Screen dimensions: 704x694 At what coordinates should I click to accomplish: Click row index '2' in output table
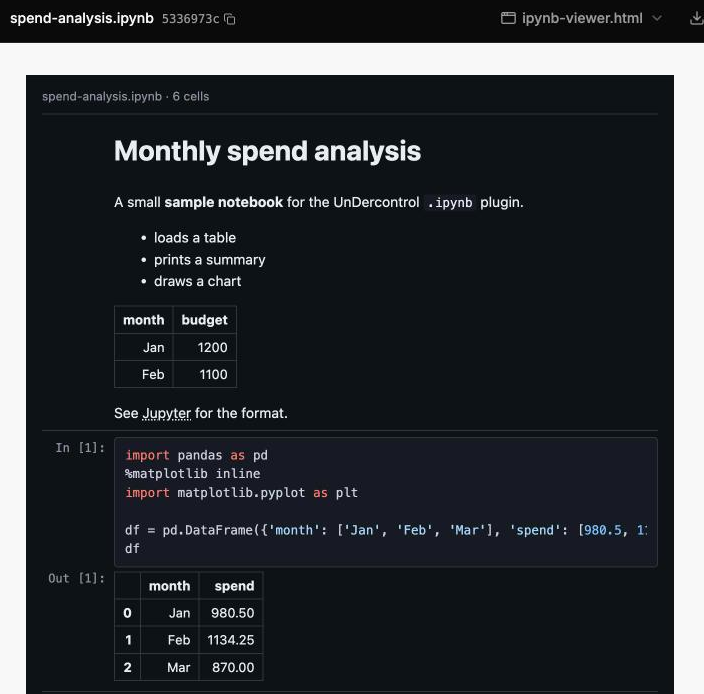(128, 667)
